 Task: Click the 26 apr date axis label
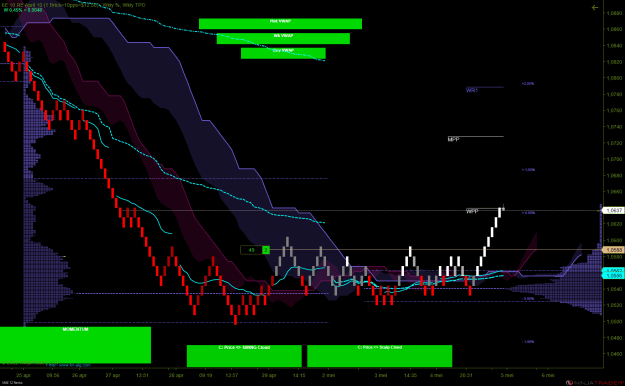[79, 375]
